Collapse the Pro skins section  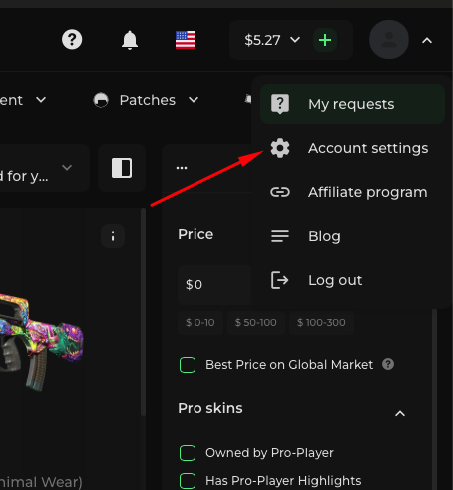(x=400, y=414)
